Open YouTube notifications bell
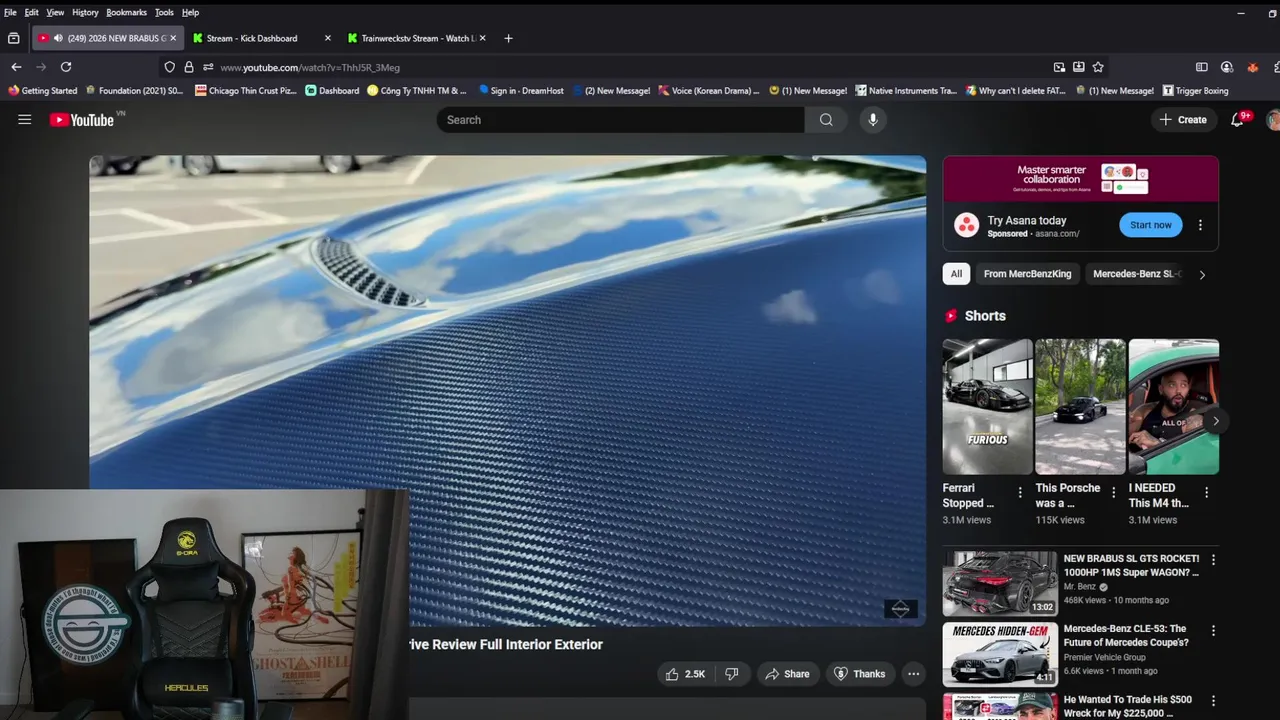This screenshot has height=720, width=1280. (1238, 119)
